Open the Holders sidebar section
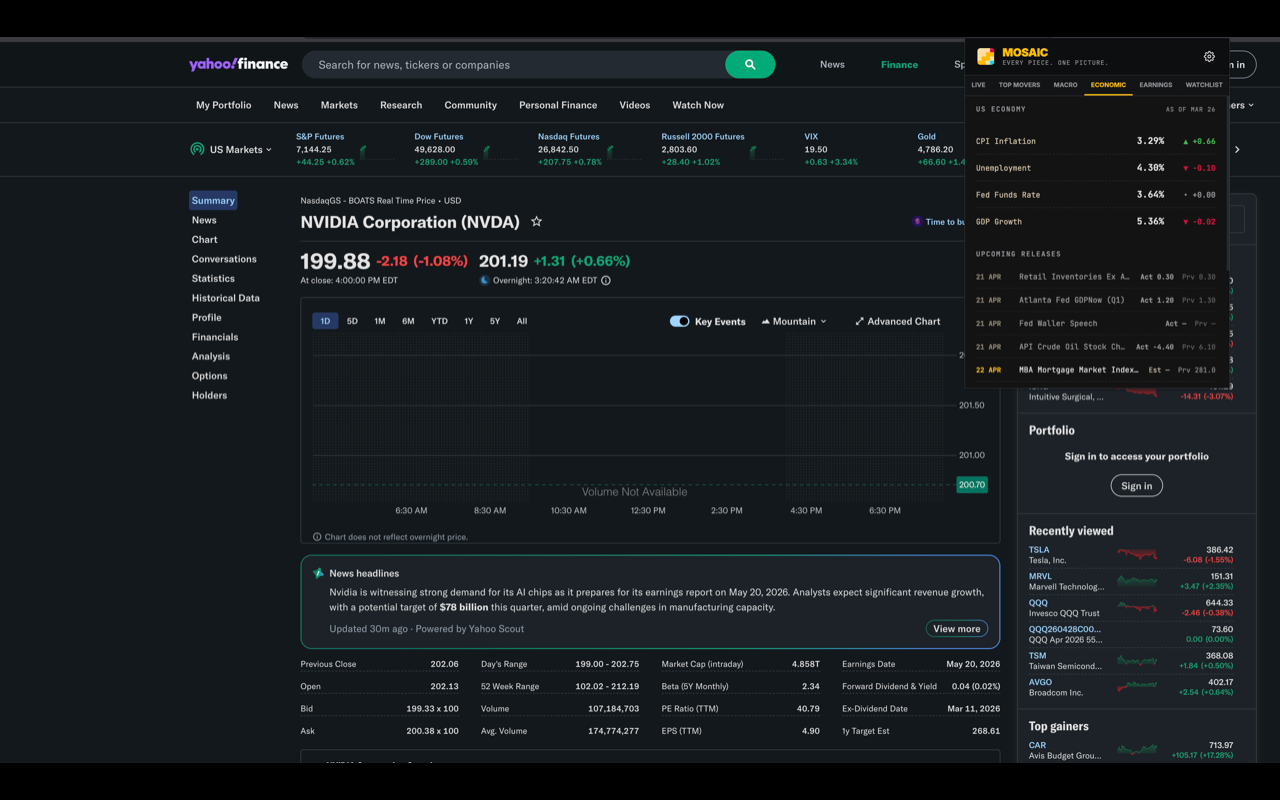This screenshot has width=1280, height=800. tap(209, 395)
